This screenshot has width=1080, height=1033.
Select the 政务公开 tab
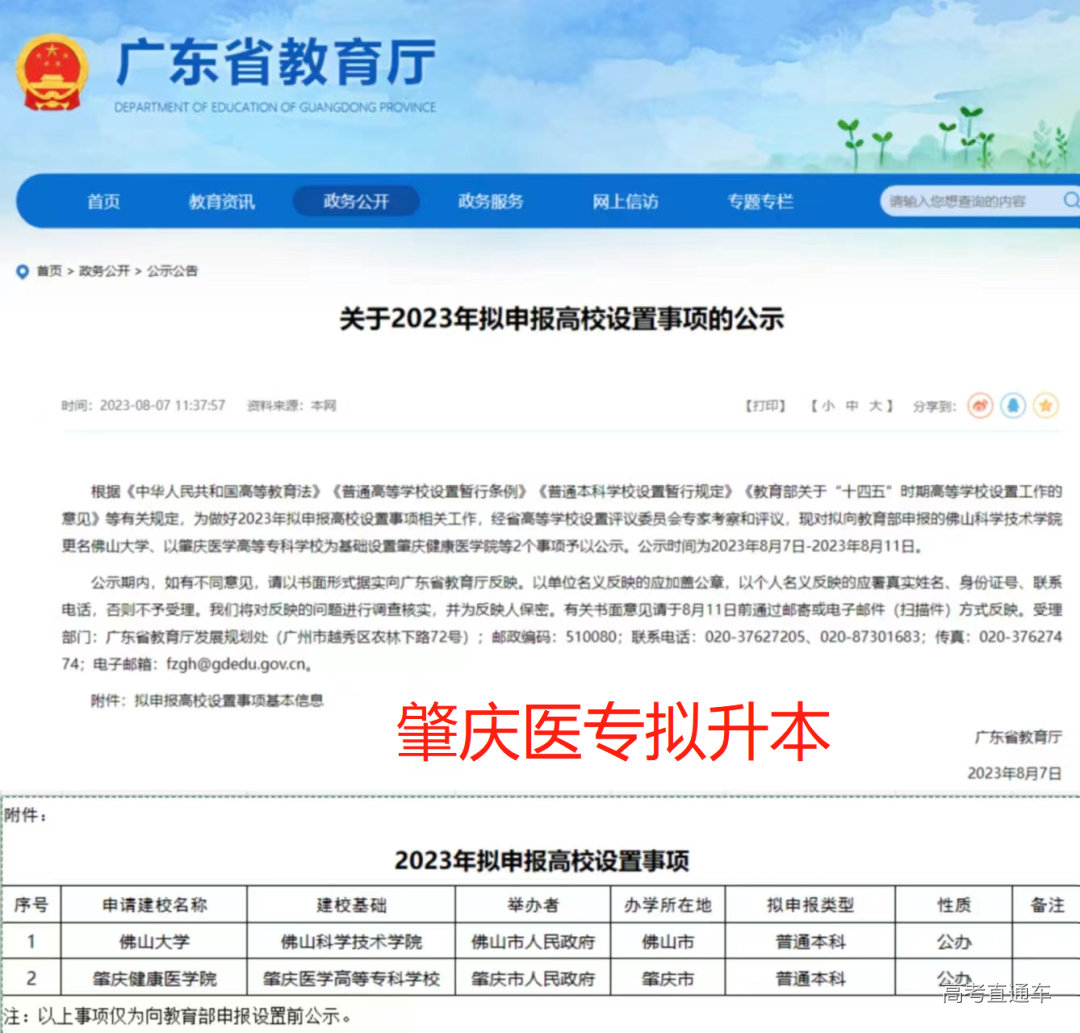pyautogui.click(x=355, y=201)
